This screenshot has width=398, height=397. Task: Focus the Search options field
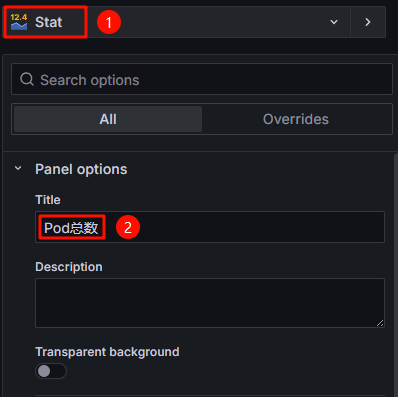point(202,80)
